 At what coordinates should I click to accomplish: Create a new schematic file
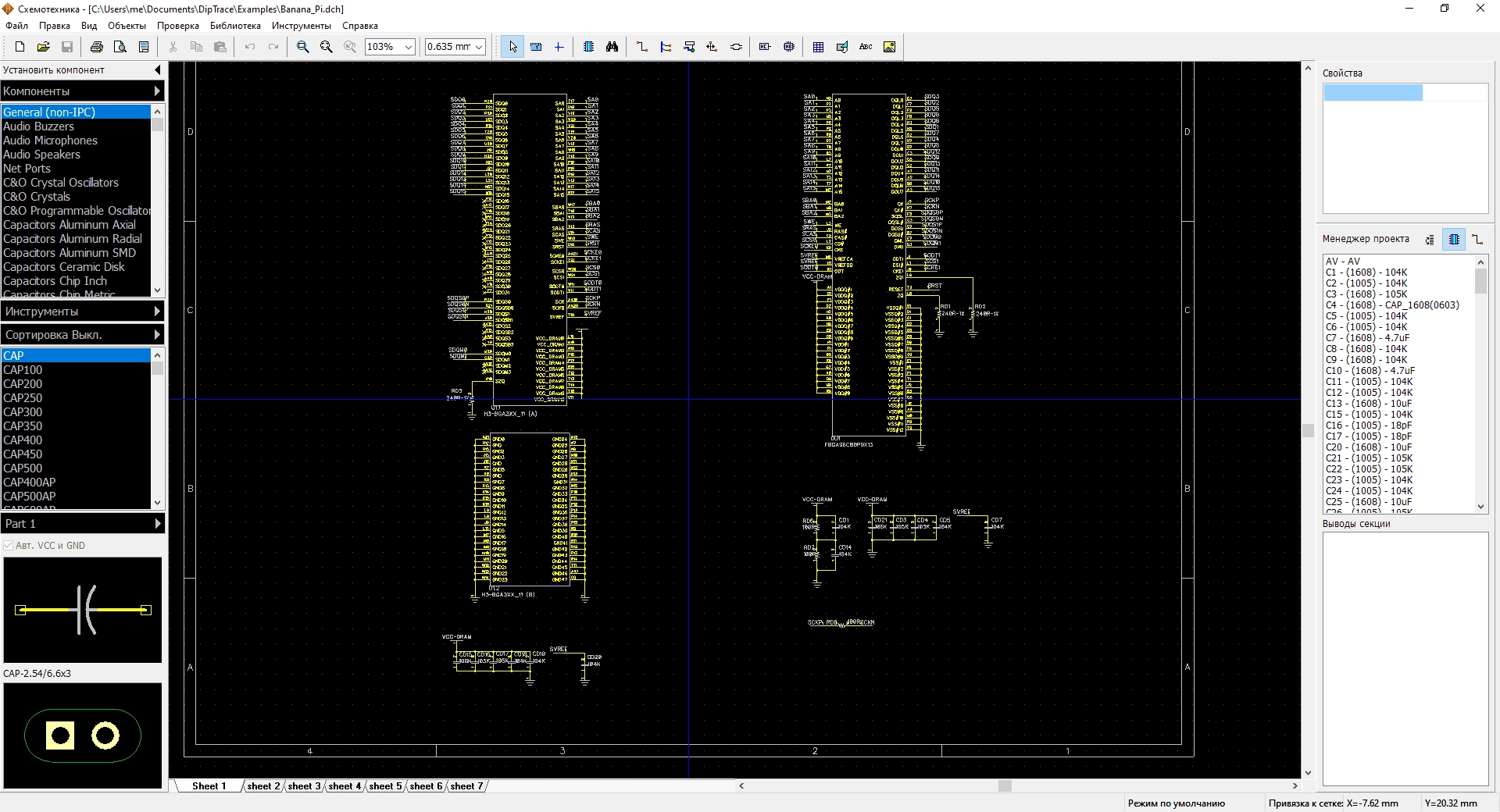click(x=20, y=47)
